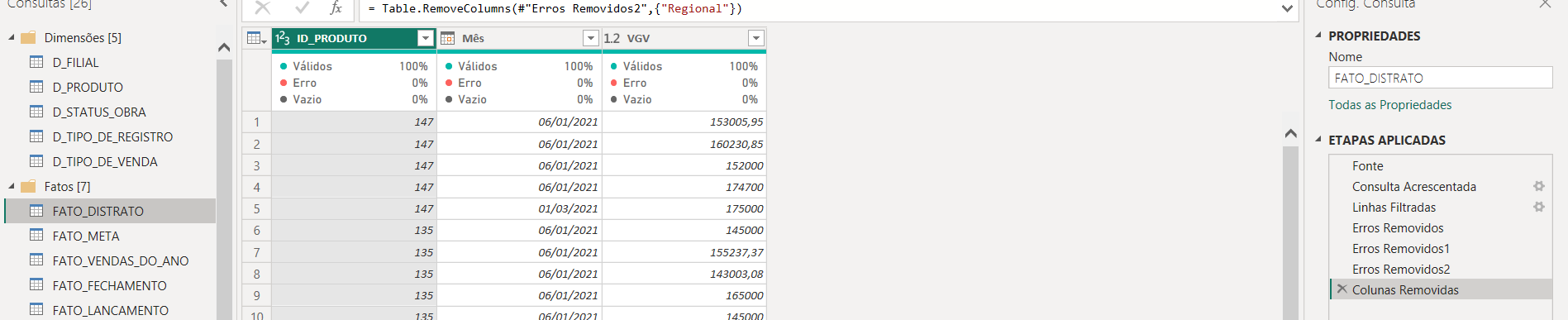
Task: Open the table options menu icon
Action: [x=257, y=38]
